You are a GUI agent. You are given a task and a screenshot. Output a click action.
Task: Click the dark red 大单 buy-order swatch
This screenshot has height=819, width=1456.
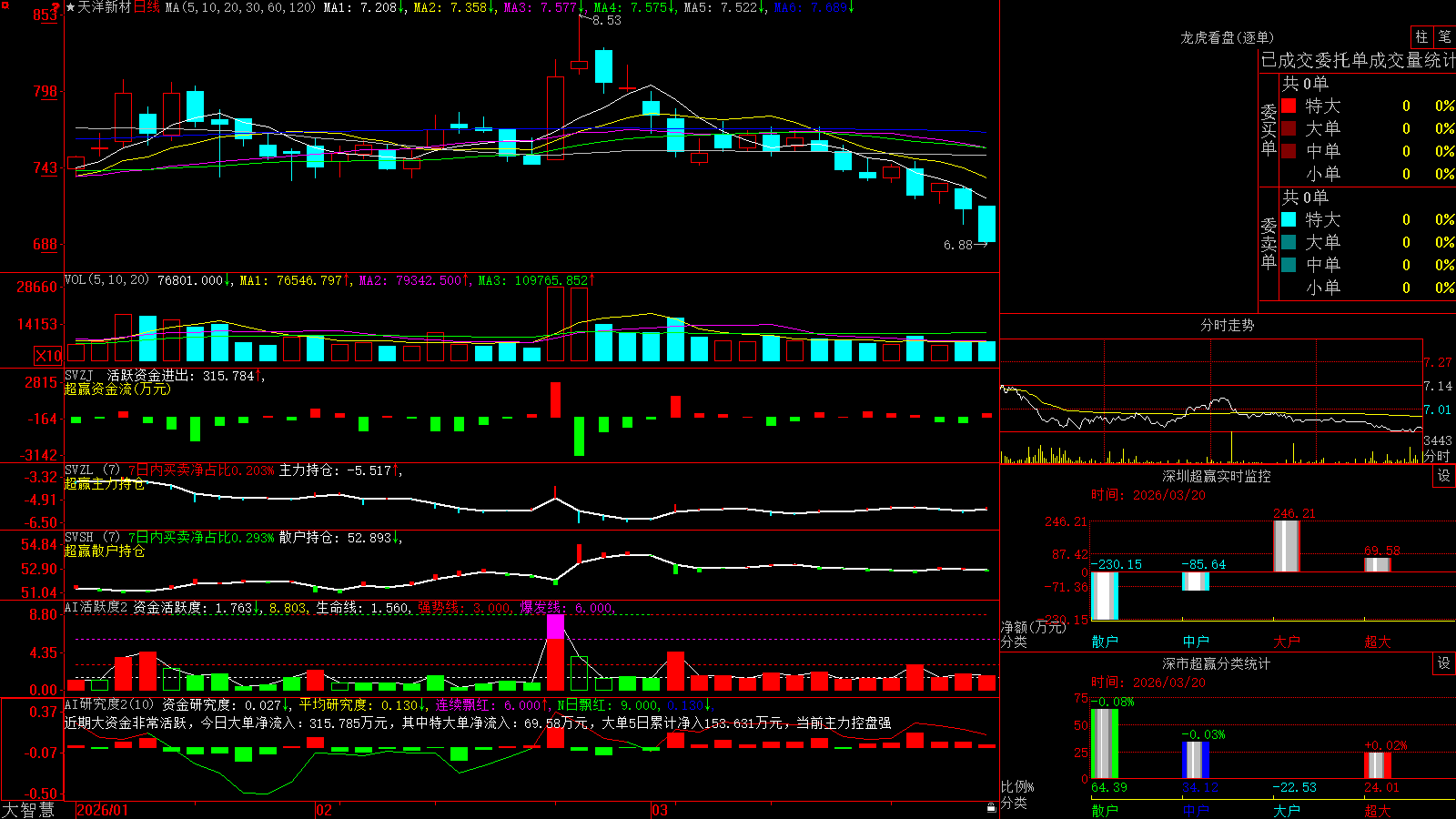coord(1289,128)
